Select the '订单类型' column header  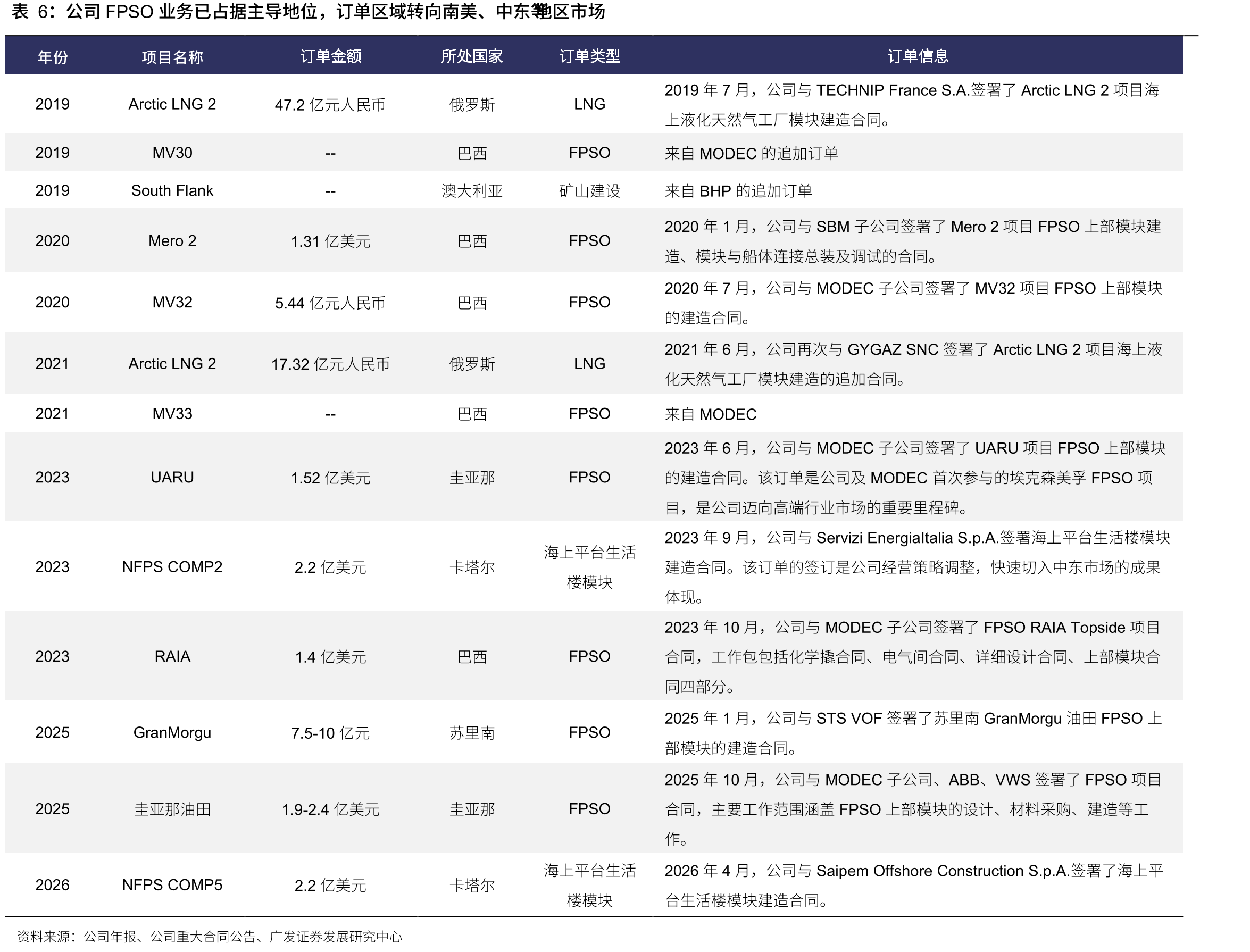point(590,56)
